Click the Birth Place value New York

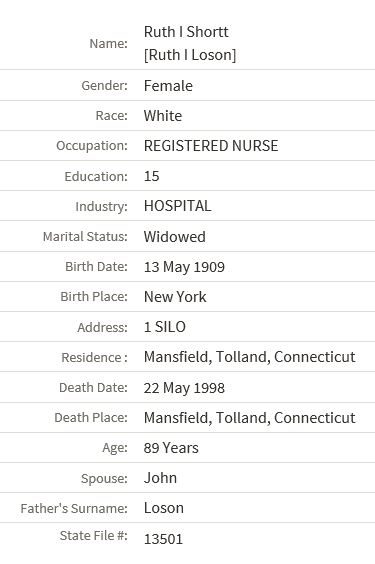(175, 297)
